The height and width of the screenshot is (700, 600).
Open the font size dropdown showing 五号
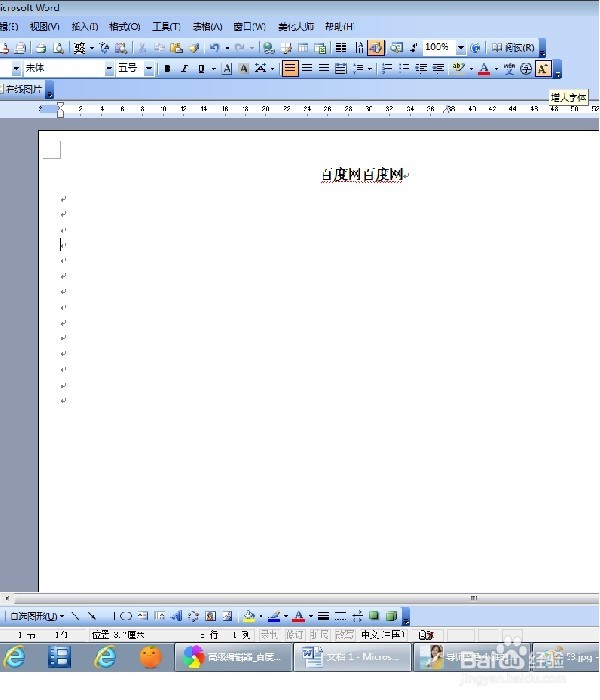coord(149,68)
